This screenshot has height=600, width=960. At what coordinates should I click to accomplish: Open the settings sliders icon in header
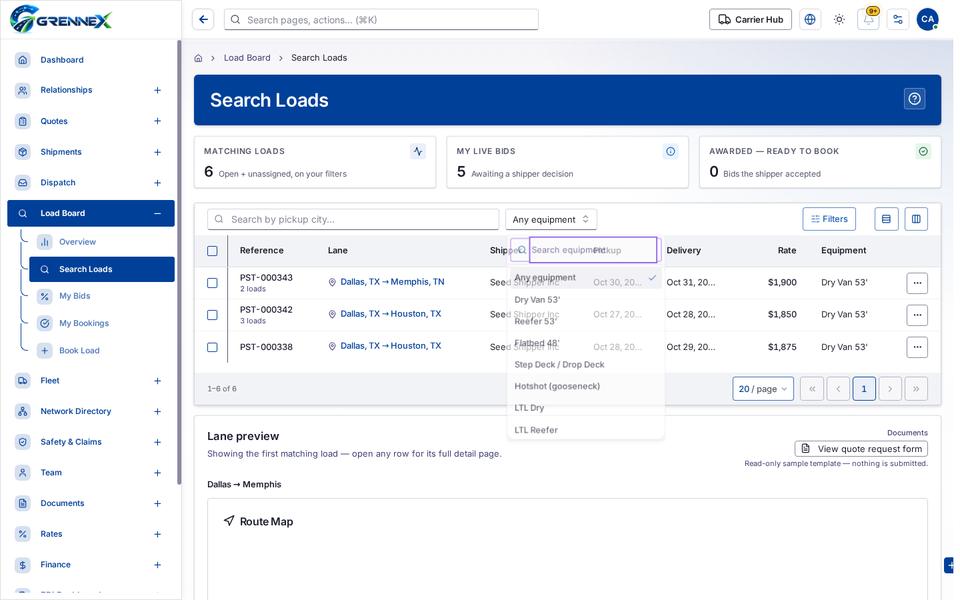click(898, 20)
